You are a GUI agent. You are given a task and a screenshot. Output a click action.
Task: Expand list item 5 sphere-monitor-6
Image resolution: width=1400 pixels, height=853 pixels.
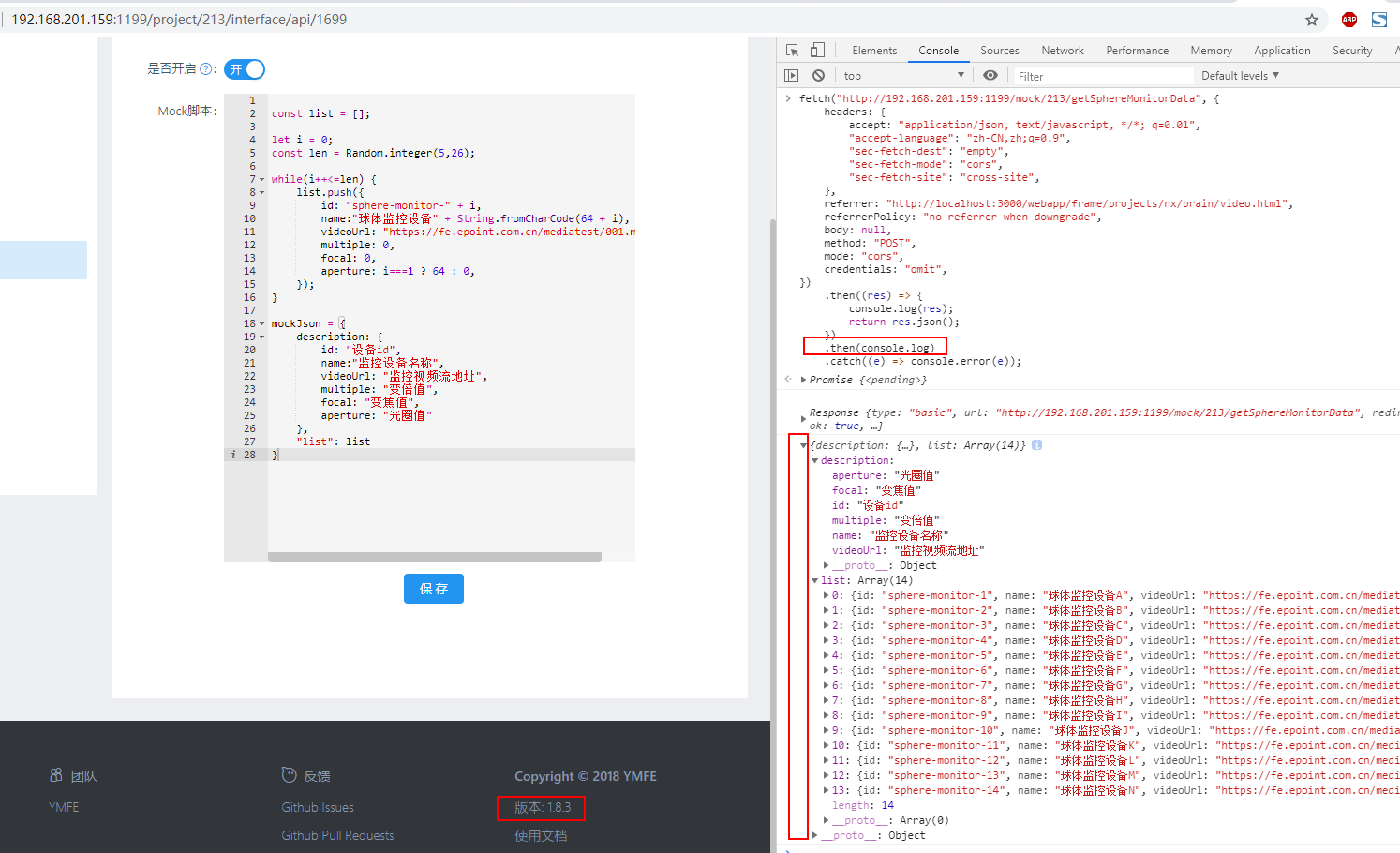point(826,670)
